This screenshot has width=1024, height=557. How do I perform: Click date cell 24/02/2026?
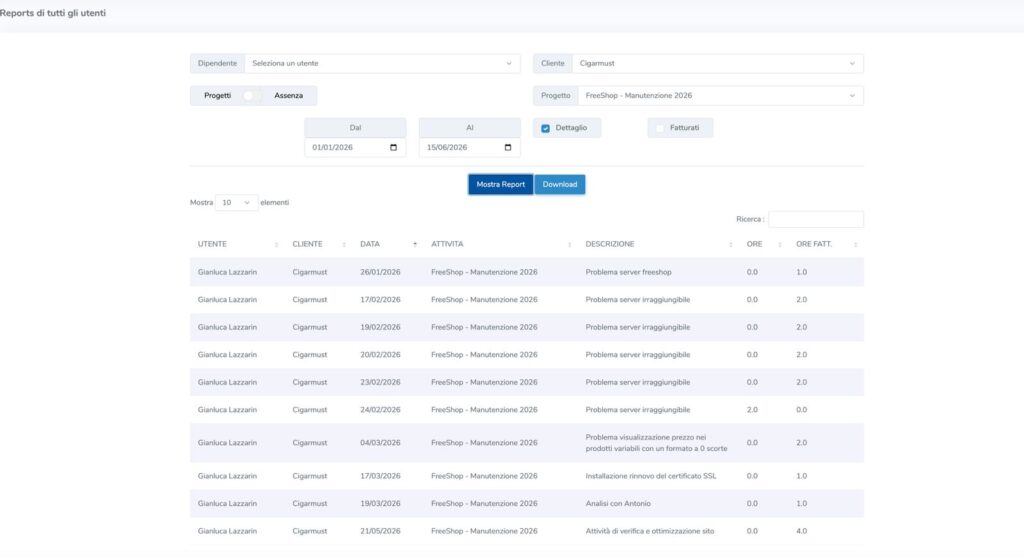[380, 409]
